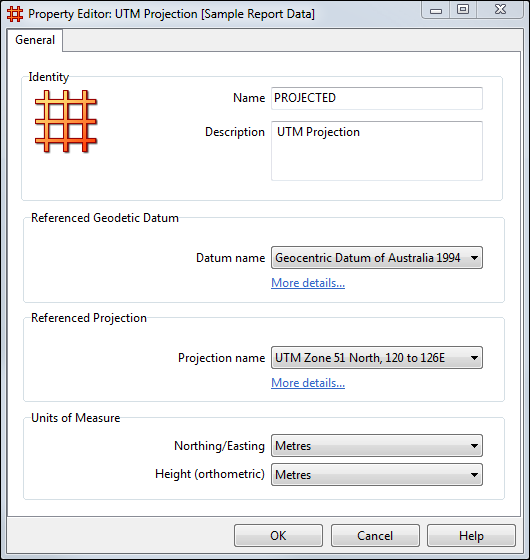Click the Description text box

pyautogui.click(x=377, y=151)
